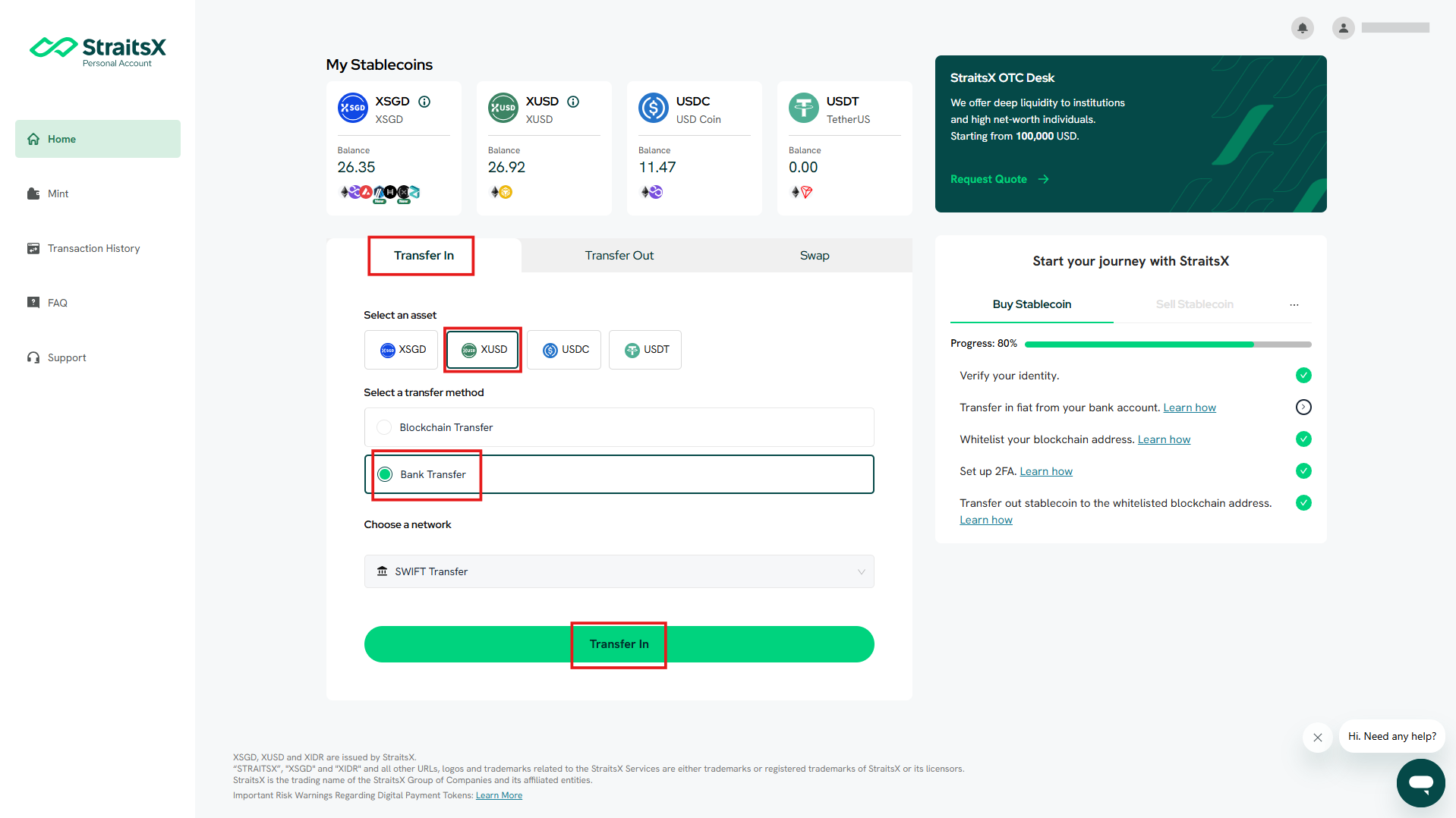Viewport: 1456px width, 818px height.
Task: Open the Sell Stablecoin tab
Action: (1194, 304)
